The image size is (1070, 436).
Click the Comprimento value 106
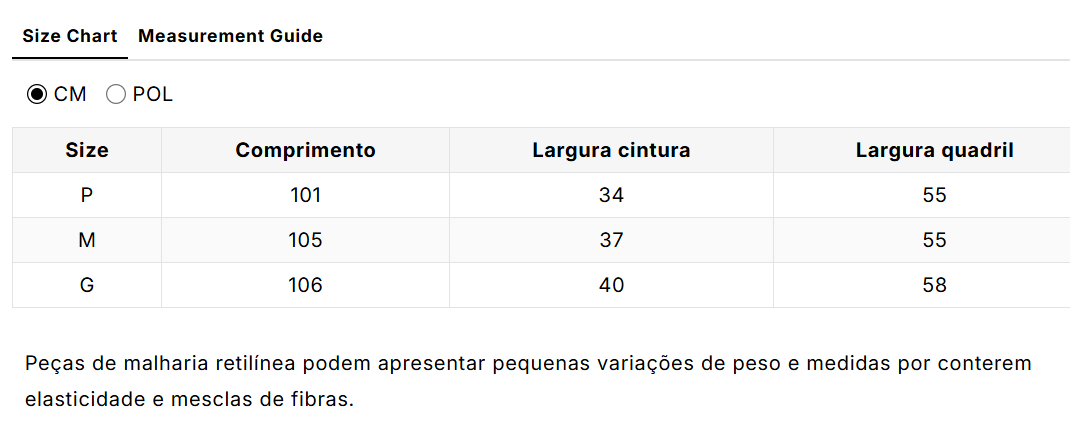[305, 286]
